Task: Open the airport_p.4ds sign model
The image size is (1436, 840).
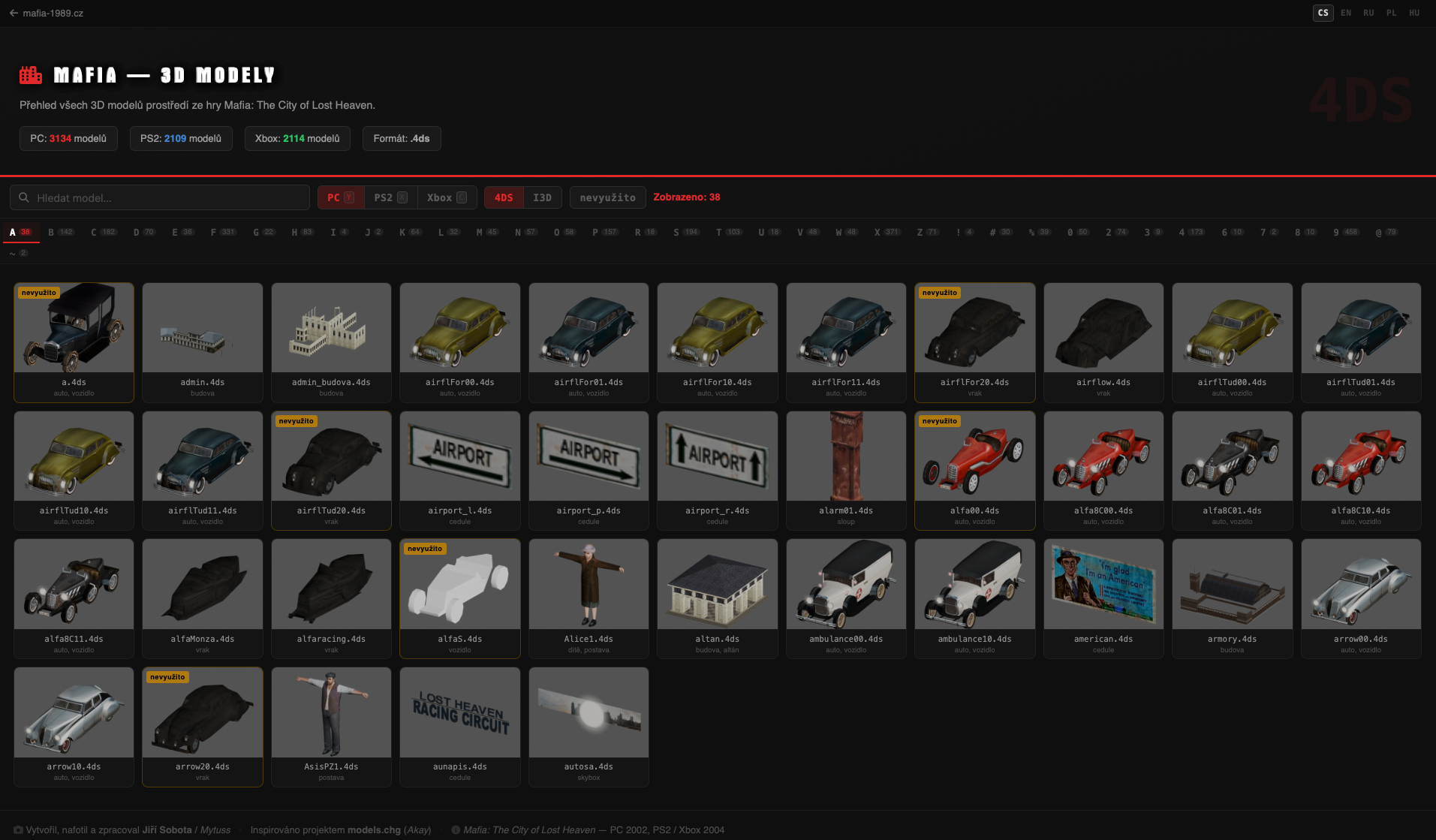Action: pos(589,471)
